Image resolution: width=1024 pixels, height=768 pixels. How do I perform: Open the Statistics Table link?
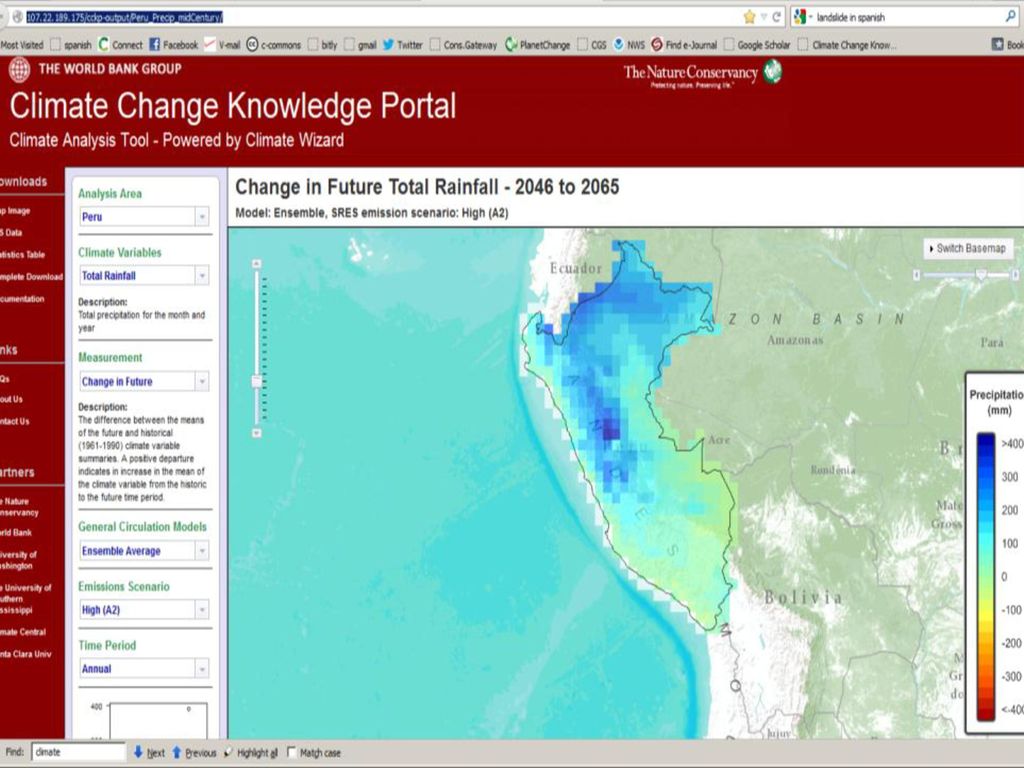pyautogui.click(x=23, y=255)
